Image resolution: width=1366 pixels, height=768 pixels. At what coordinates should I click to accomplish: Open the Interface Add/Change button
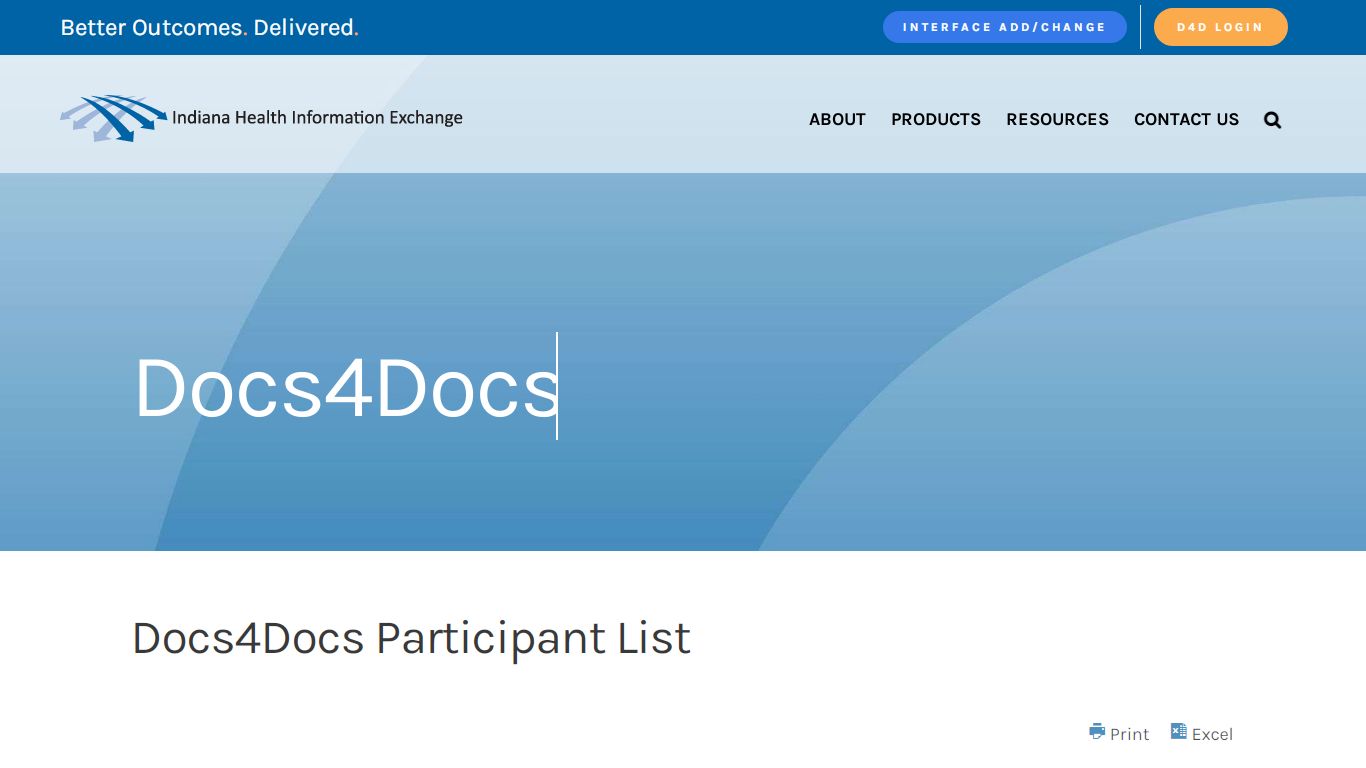pos(1004,27)
